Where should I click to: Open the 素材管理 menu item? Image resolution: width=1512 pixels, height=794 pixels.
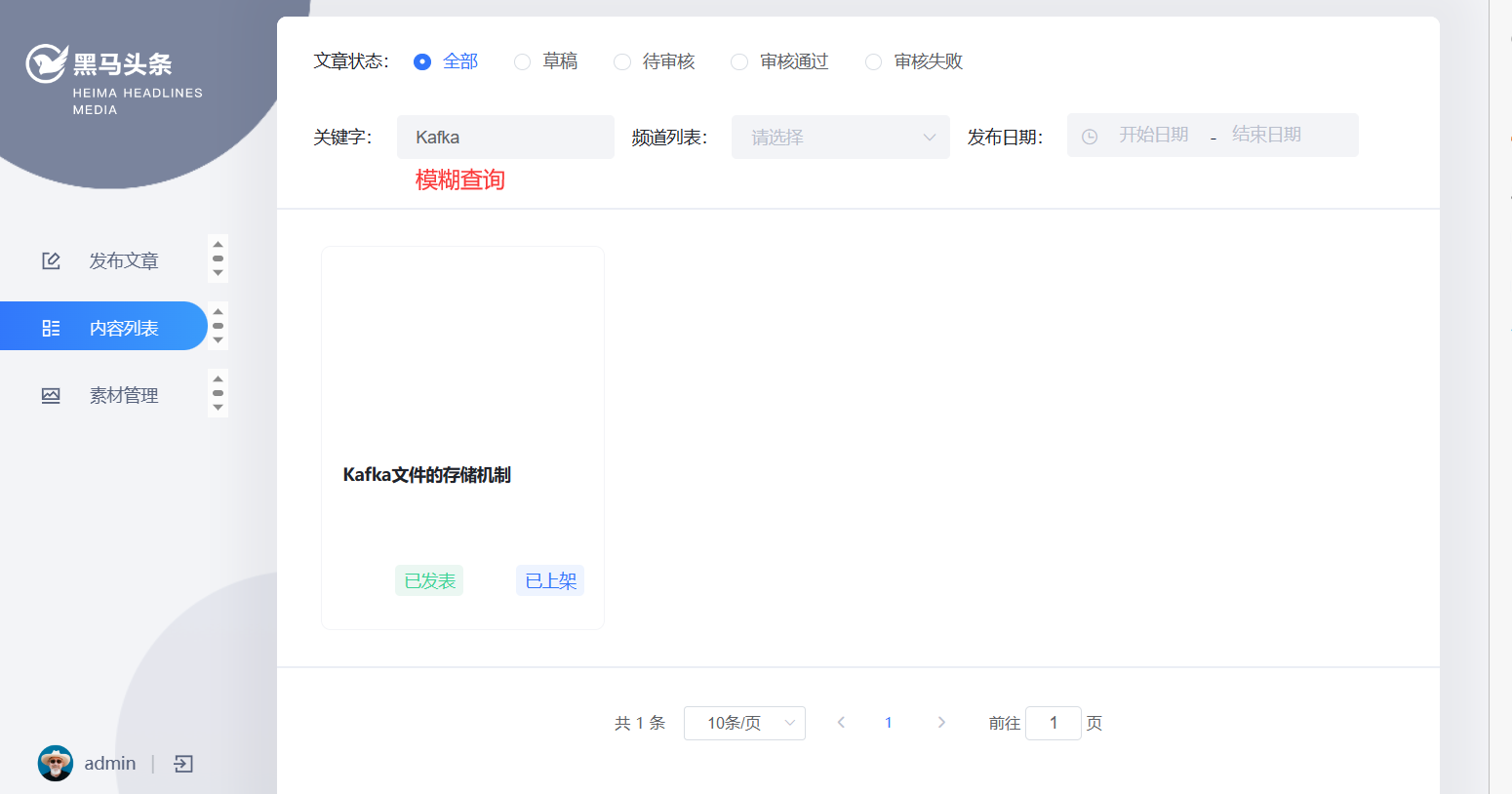click(103, 395)
